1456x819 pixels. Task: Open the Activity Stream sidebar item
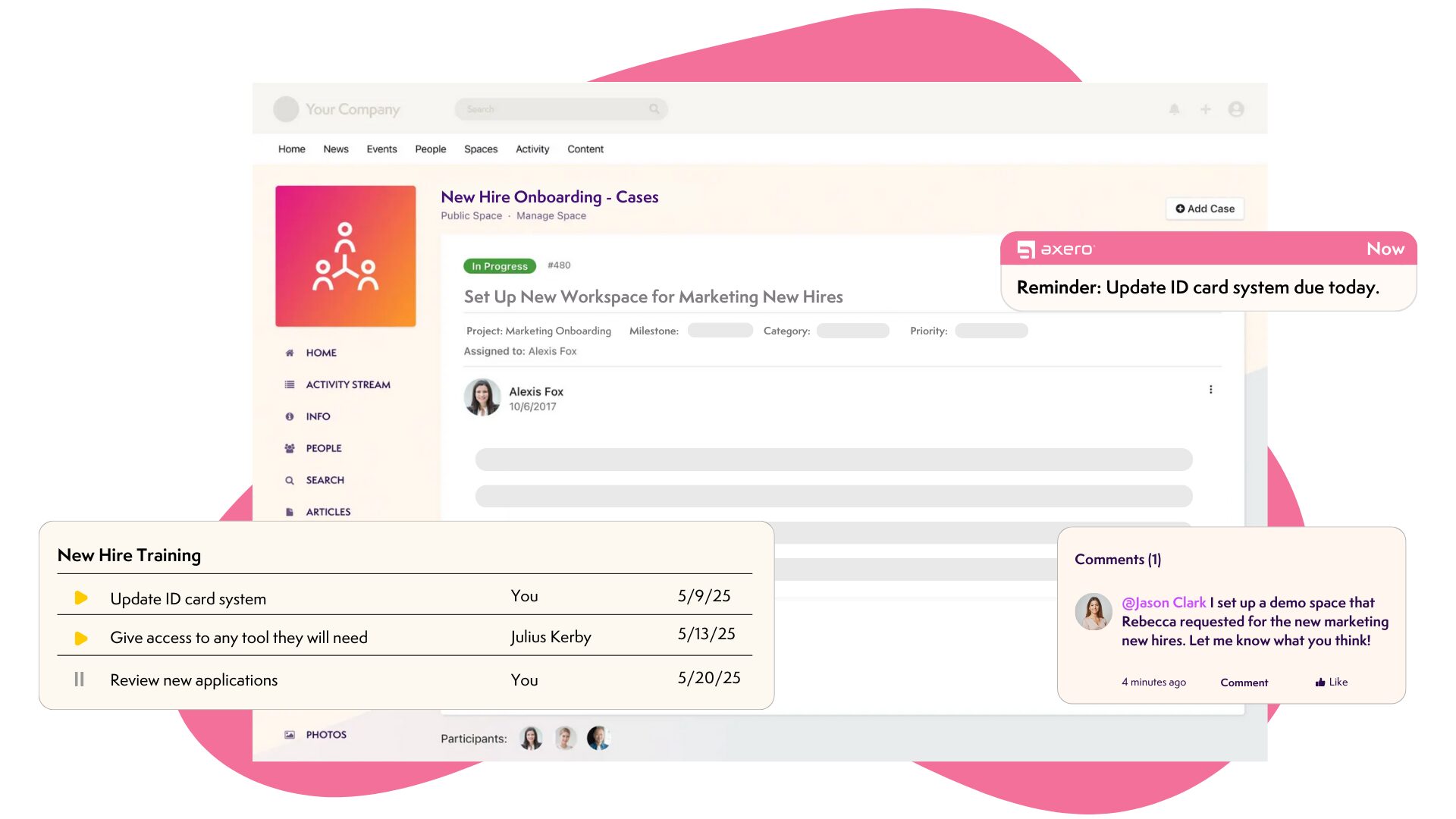pyautogui.click(x=347, y=384)
